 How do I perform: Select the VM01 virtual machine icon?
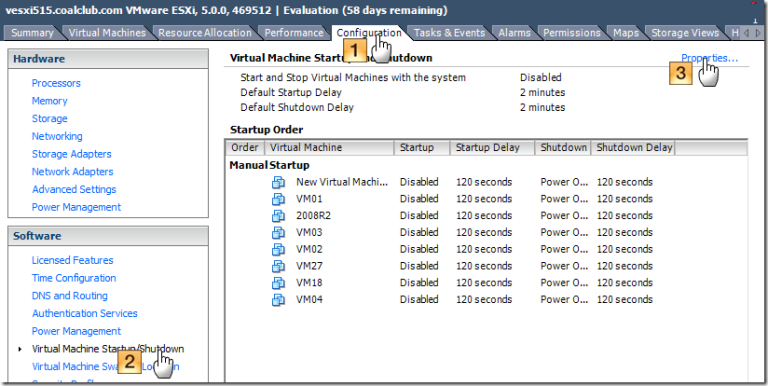[x=278, y=199]
